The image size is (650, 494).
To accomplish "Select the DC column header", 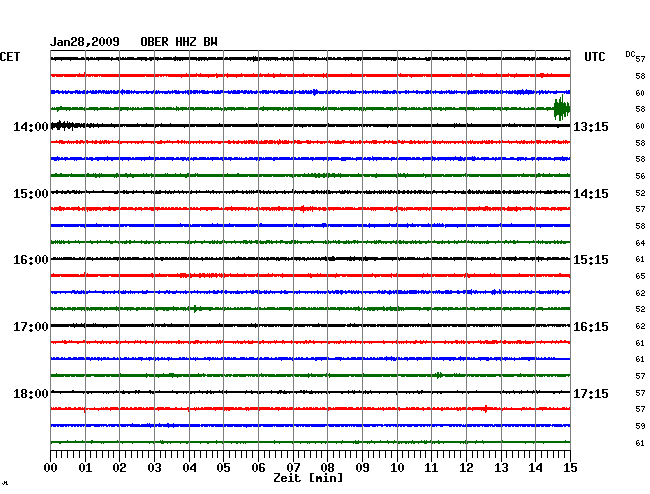I will [630, 54].
